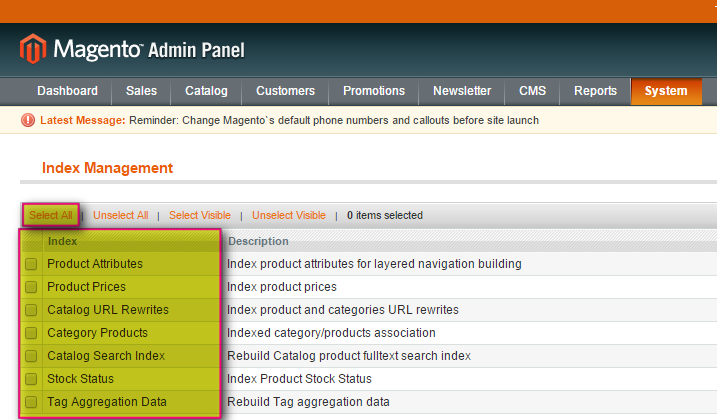The width and height of the screenshot is (717, 420).
Task: Check the Product Attributes checkbox
Action: 32,264
